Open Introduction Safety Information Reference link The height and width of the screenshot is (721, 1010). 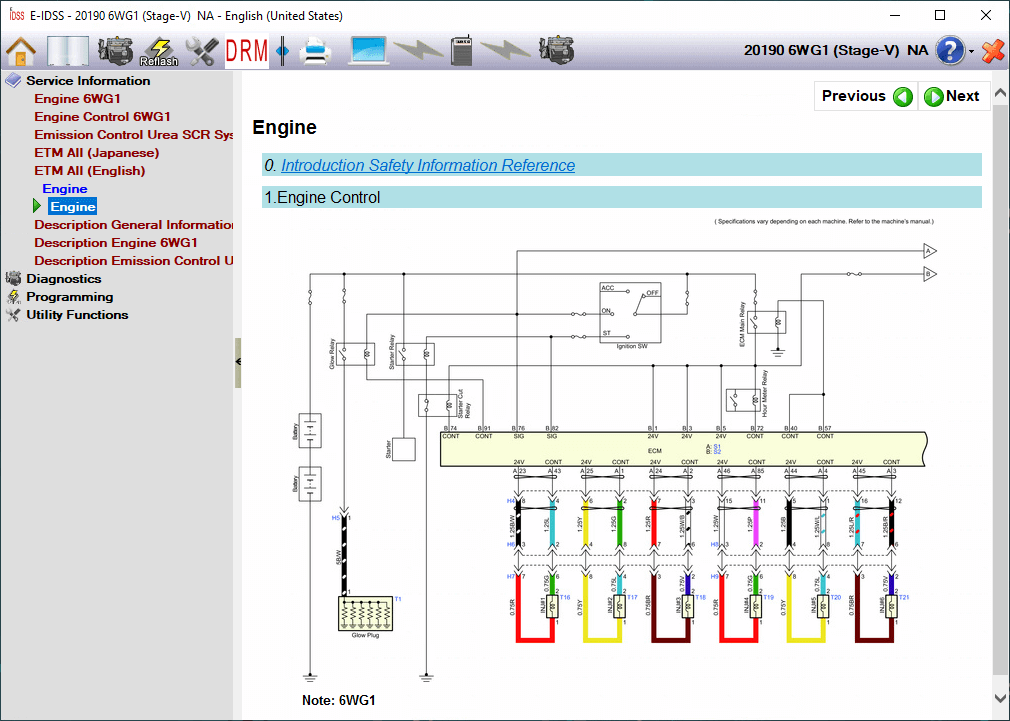[x=427, y=166]
